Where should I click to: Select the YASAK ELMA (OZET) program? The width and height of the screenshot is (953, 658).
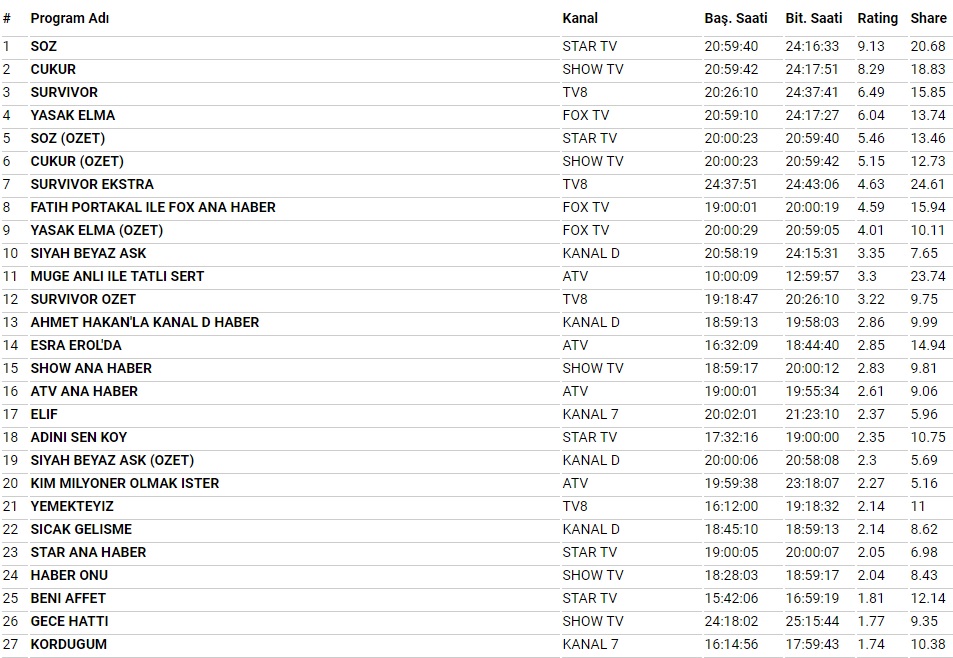[97, 230]
